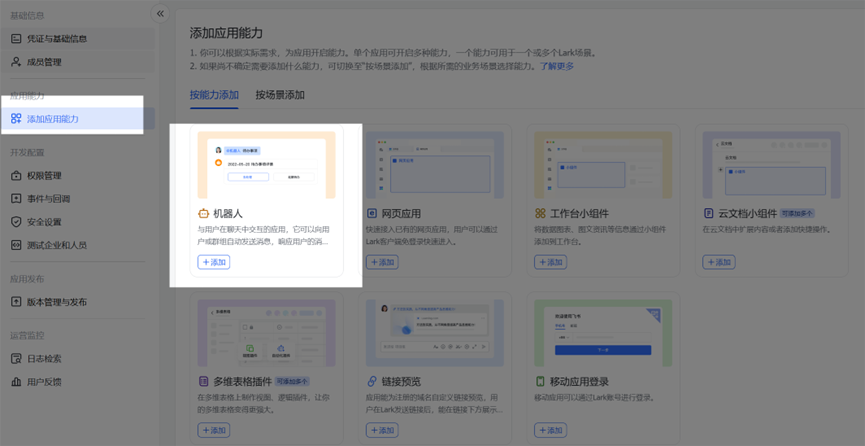
Task: Click the 成员管理 person icon
Action: 16,62
